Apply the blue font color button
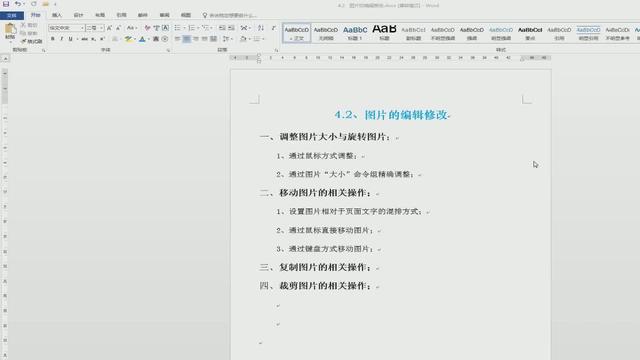Viewport: 640px width, 360px height. tap(142, 39)
